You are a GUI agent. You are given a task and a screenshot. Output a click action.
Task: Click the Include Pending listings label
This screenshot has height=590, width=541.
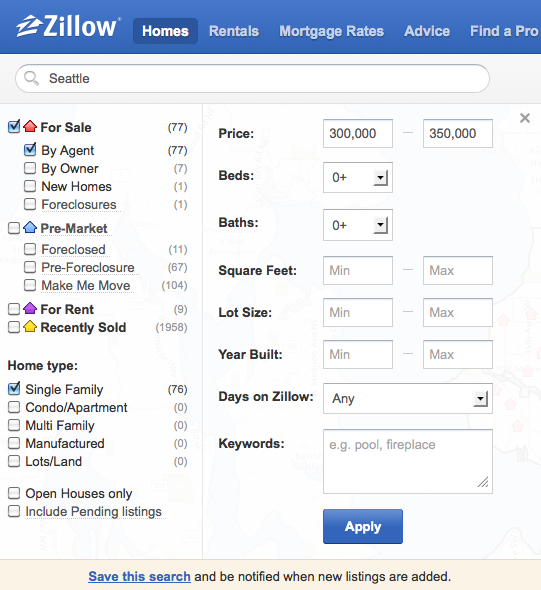point(93,512)
